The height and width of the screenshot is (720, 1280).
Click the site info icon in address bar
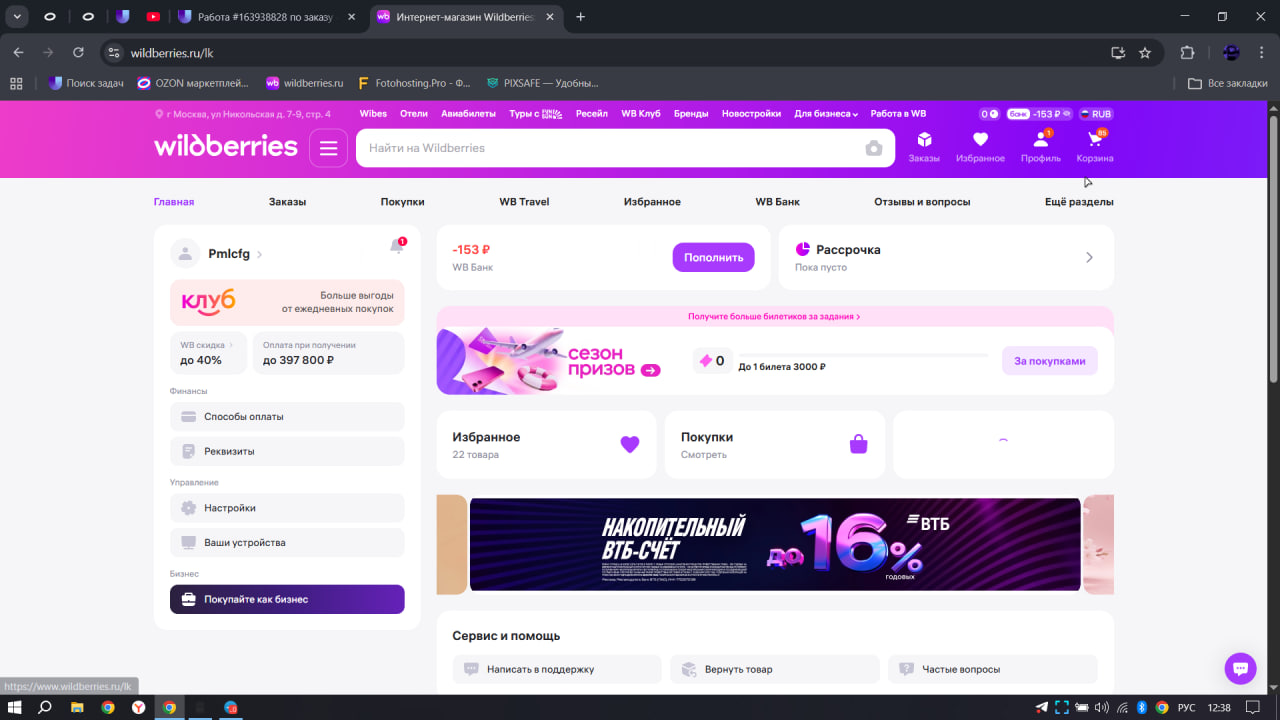(114, 53)
